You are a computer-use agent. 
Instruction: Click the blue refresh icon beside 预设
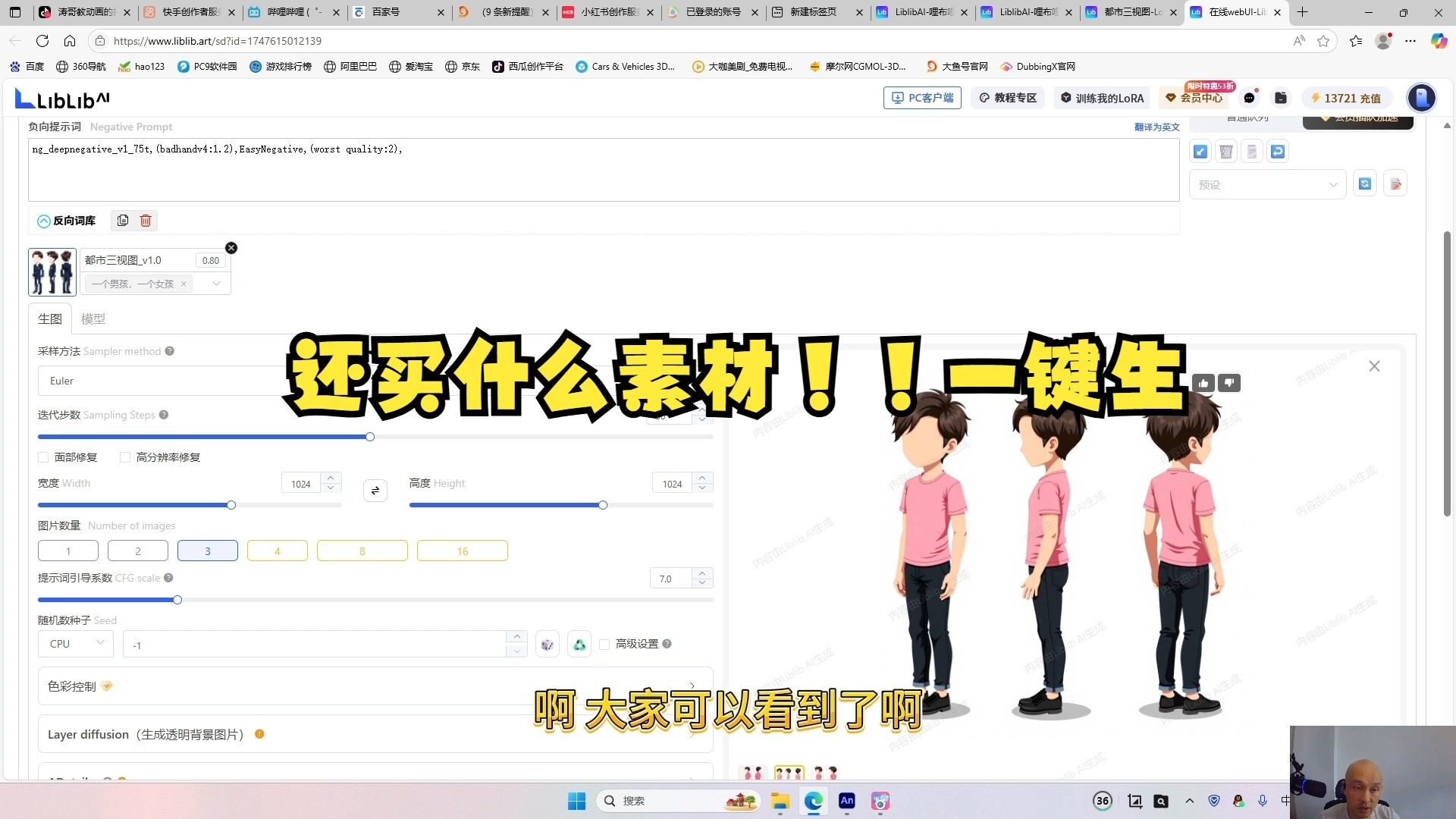[x=1365, y=184]
